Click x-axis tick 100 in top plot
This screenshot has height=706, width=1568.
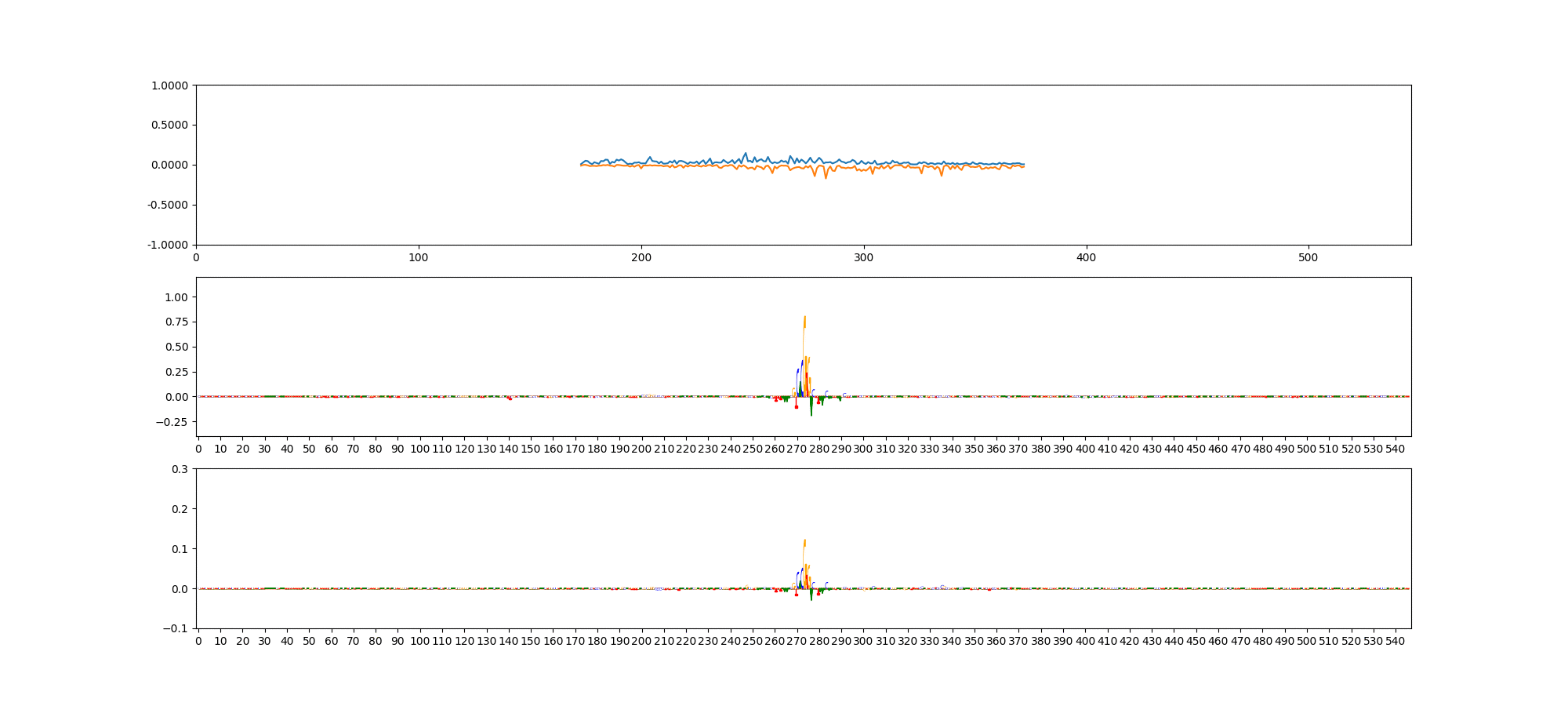coord(419,257)
